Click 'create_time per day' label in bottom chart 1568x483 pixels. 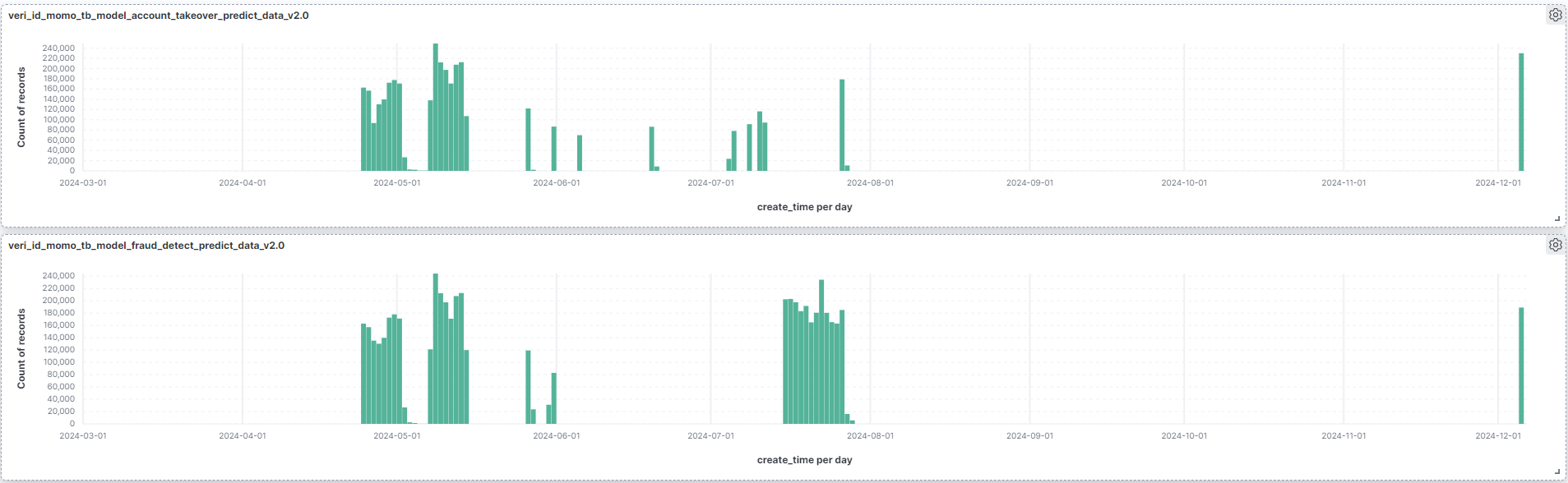tap(804, 460)
